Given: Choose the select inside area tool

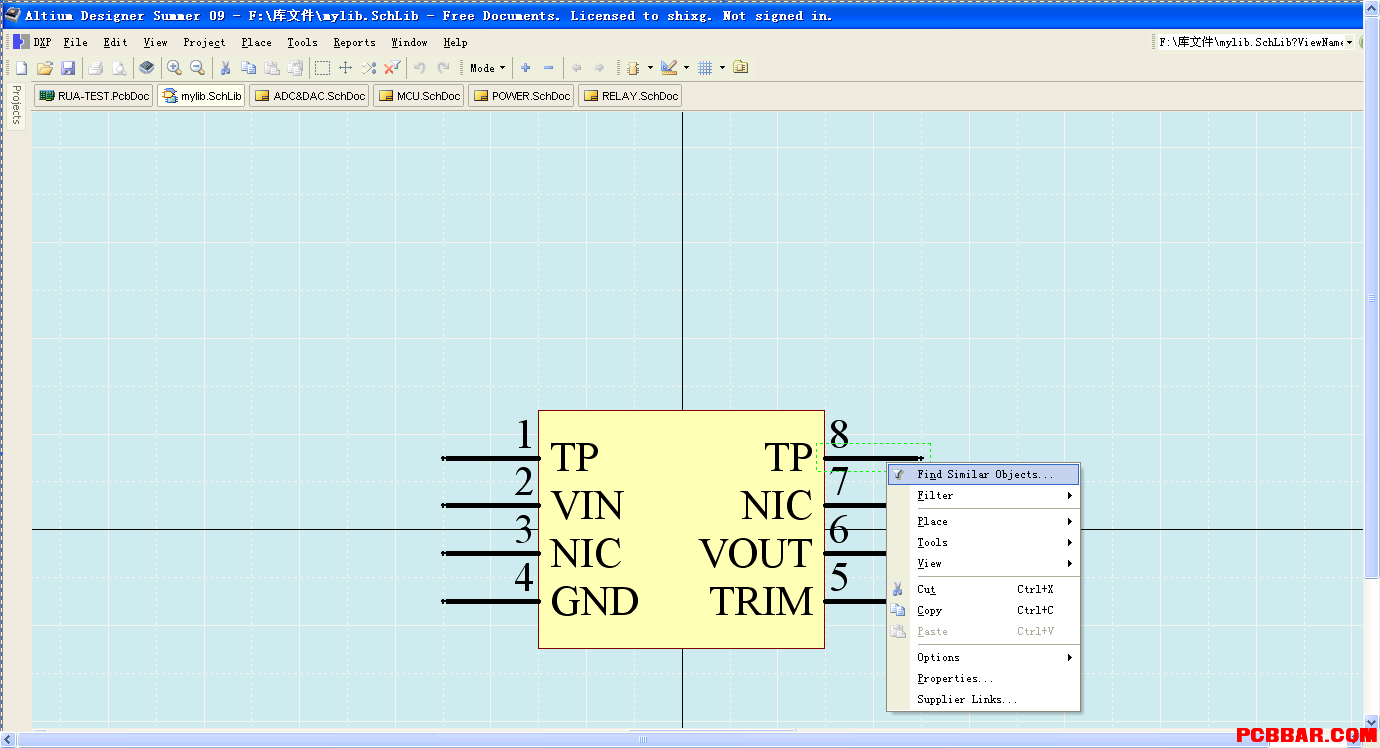Looking at the screenshot, I should point(322,68).
